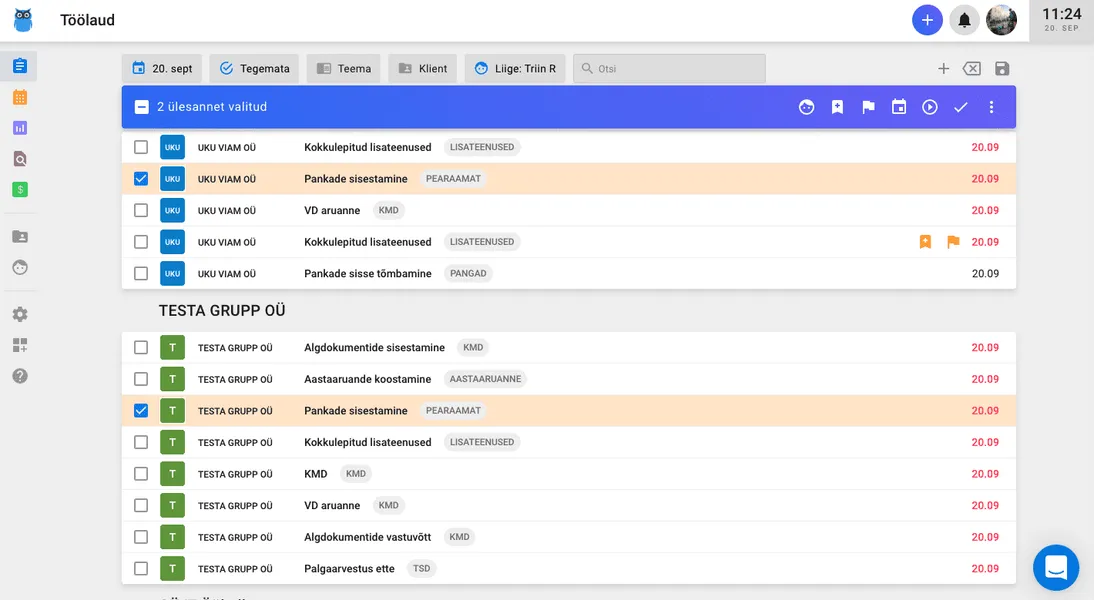This screenshot has width=1094, height=600.
Task: Open the Teema filter
Action: click(343, 69)
